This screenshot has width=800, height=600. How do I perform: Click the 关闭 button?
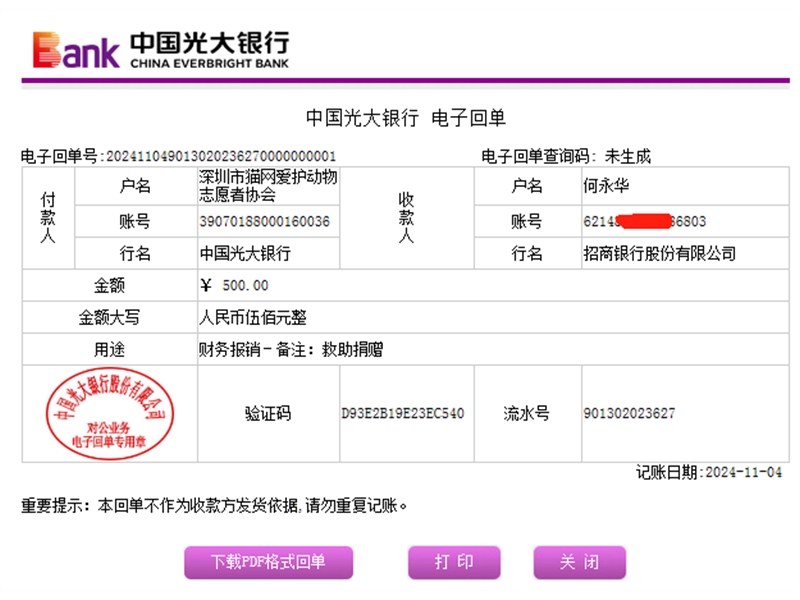click(580, 562)
